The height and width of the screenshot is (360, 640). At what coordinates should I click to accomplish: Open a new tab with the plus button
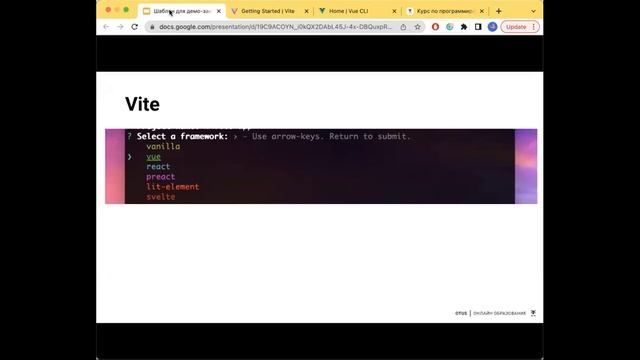pos(498,11)
